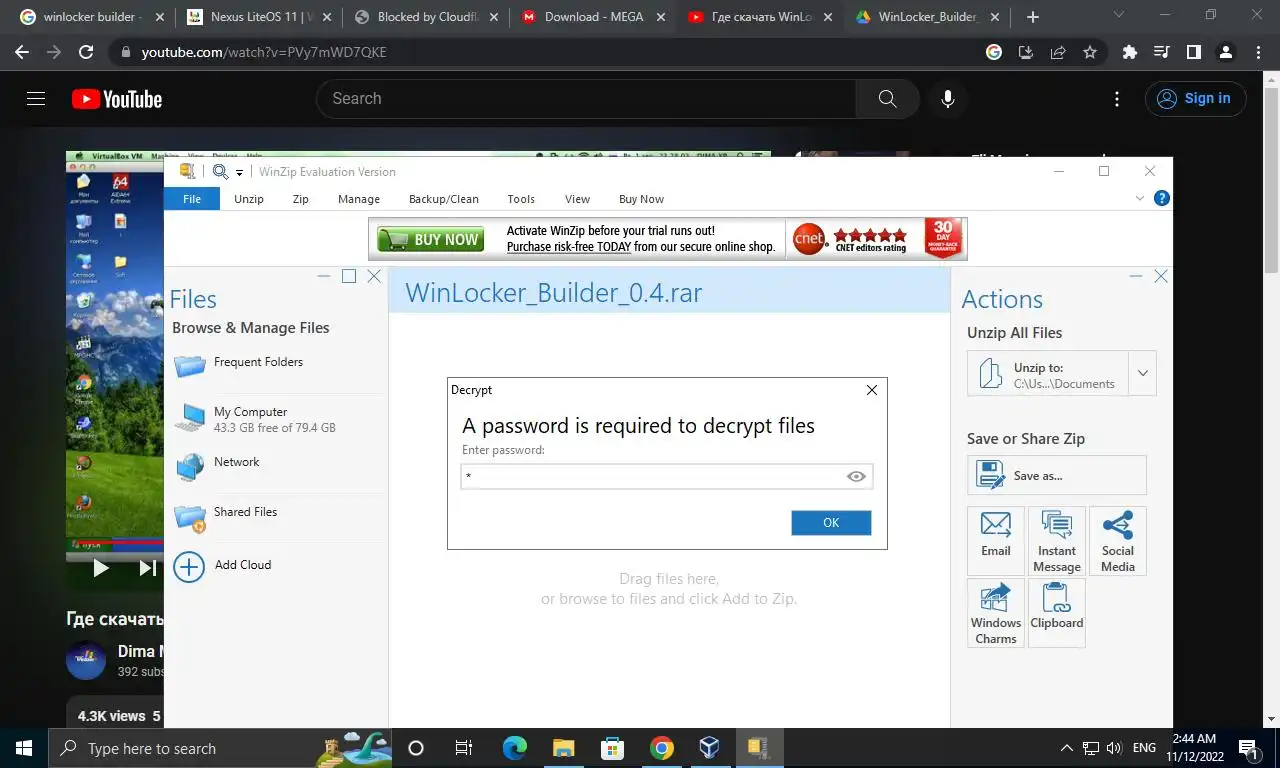
Task: Open Chrome three-dot menu
Action: (1257, 52)
